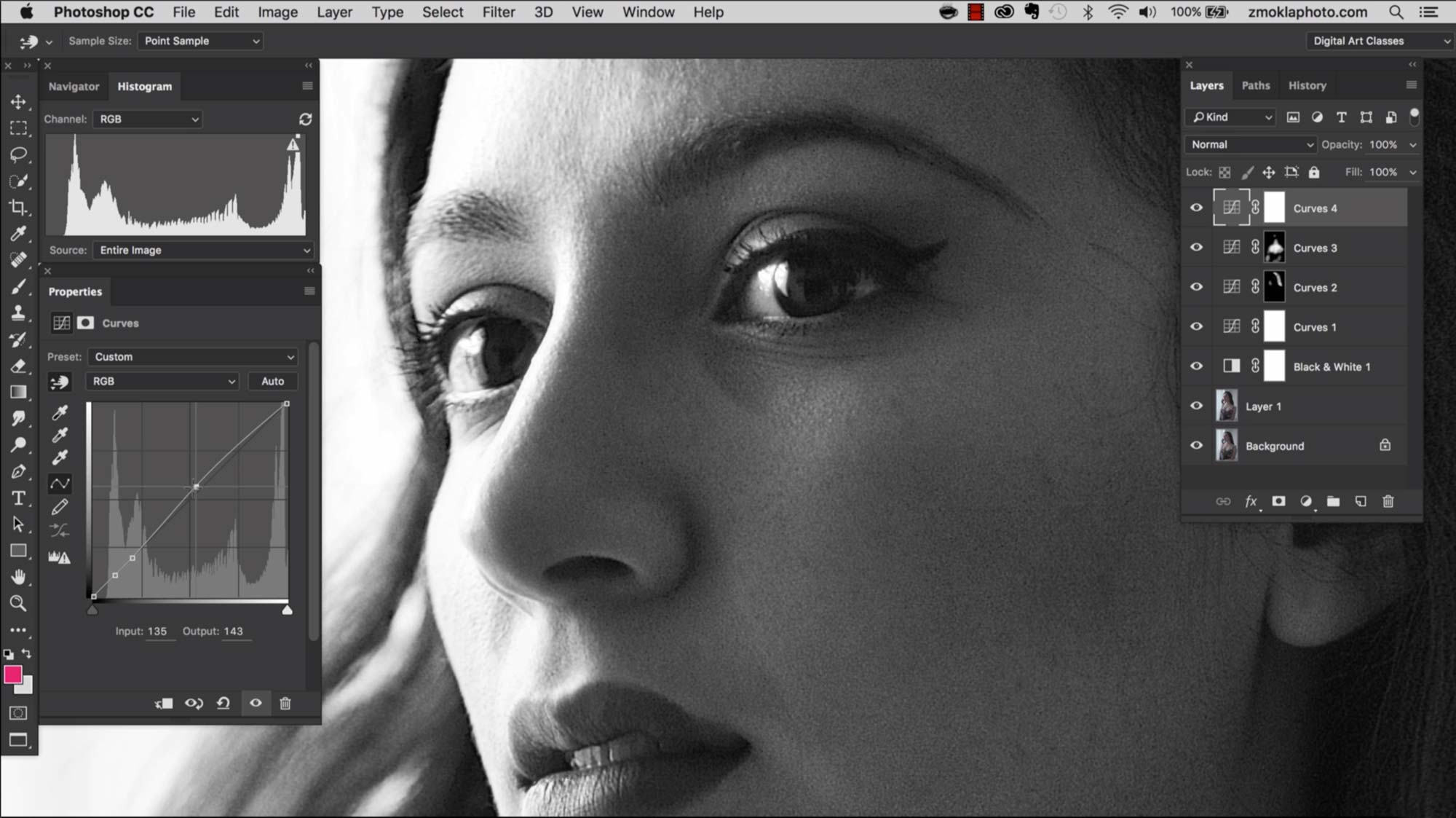
Task: Toggle lock all for layer
Action: 1314,173
